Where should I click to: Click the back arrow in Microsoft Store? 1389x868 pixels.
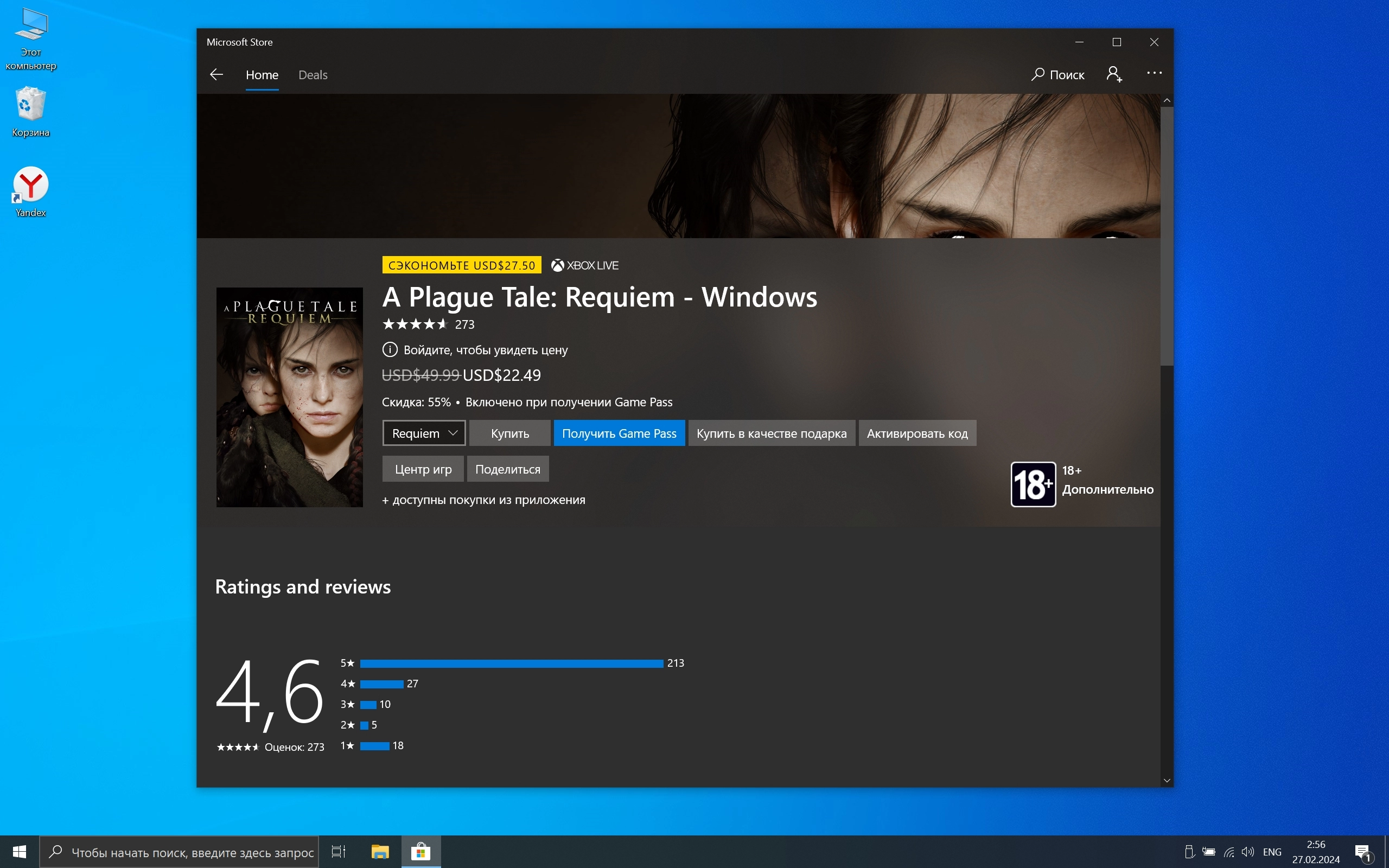(216, 75)
